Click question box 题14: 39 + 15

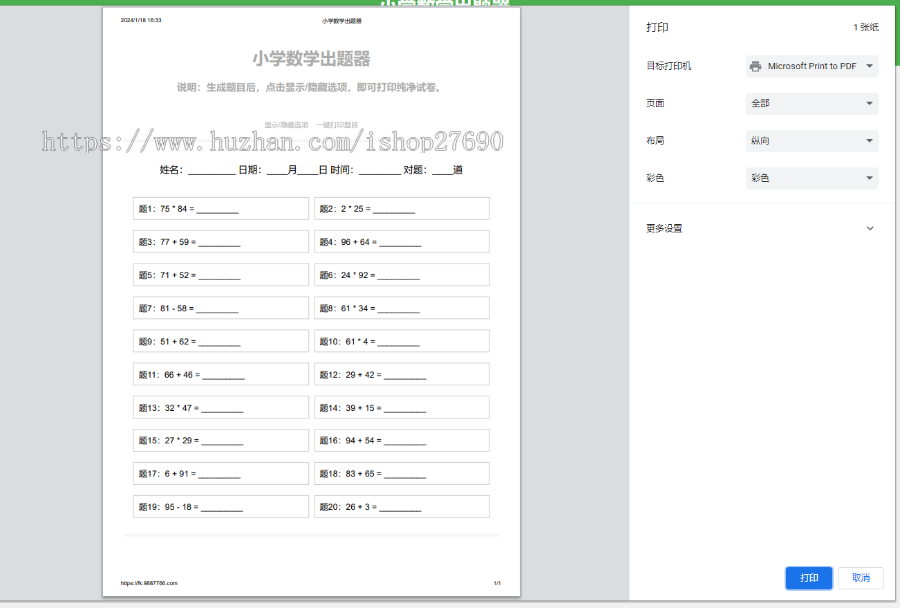(402, 408)
